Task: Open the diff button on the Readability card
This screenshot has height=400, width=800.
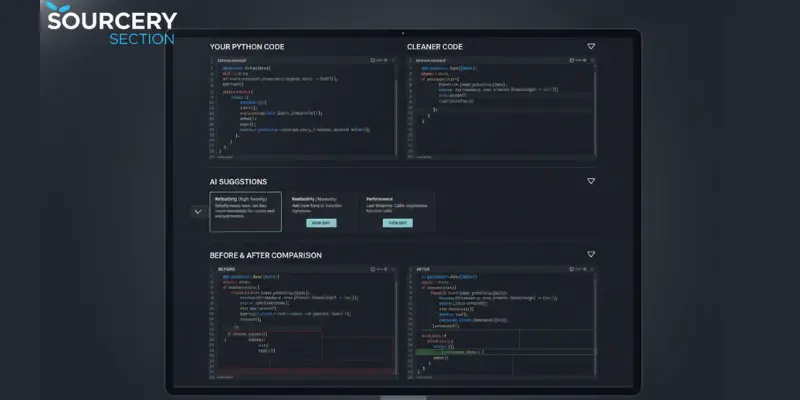Action: point(321,223)
